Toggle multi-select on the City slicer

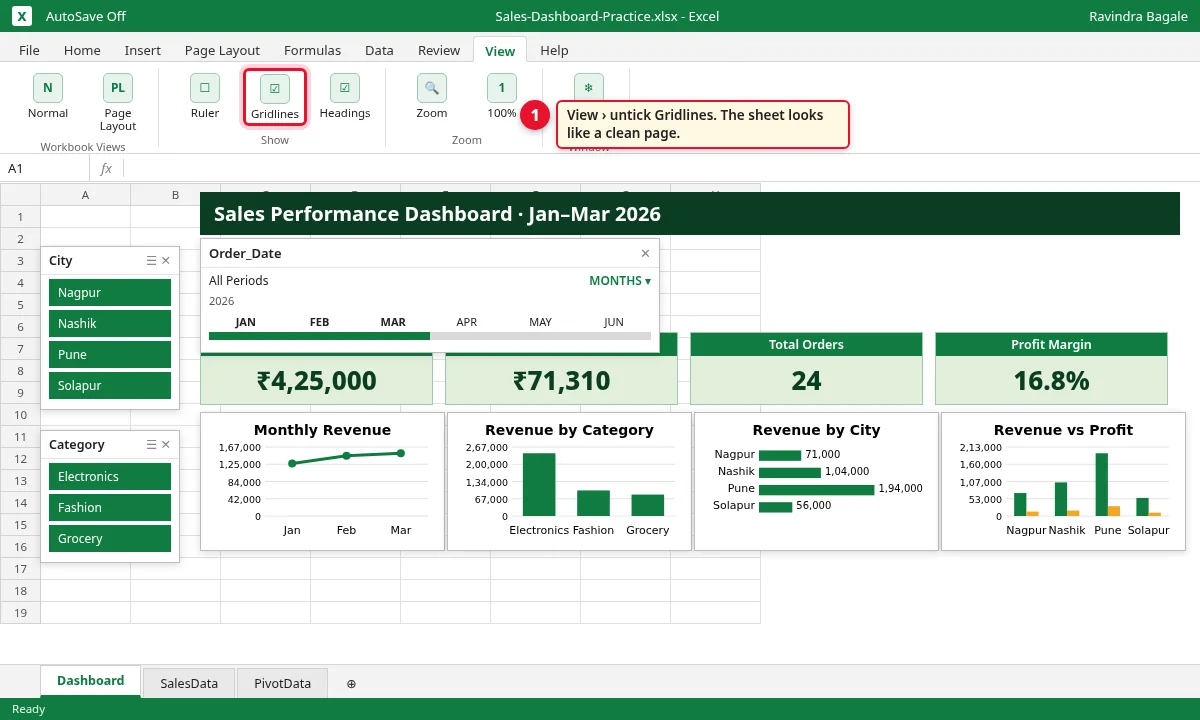pyautogui.click(x=151, y=260)
